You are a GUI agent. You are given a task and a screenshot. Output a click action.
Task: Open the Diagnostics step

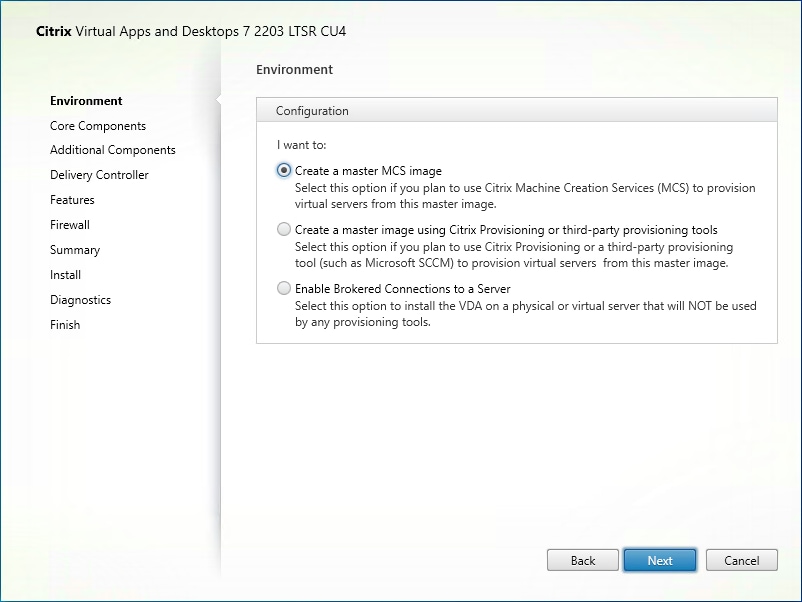point(80,299)
